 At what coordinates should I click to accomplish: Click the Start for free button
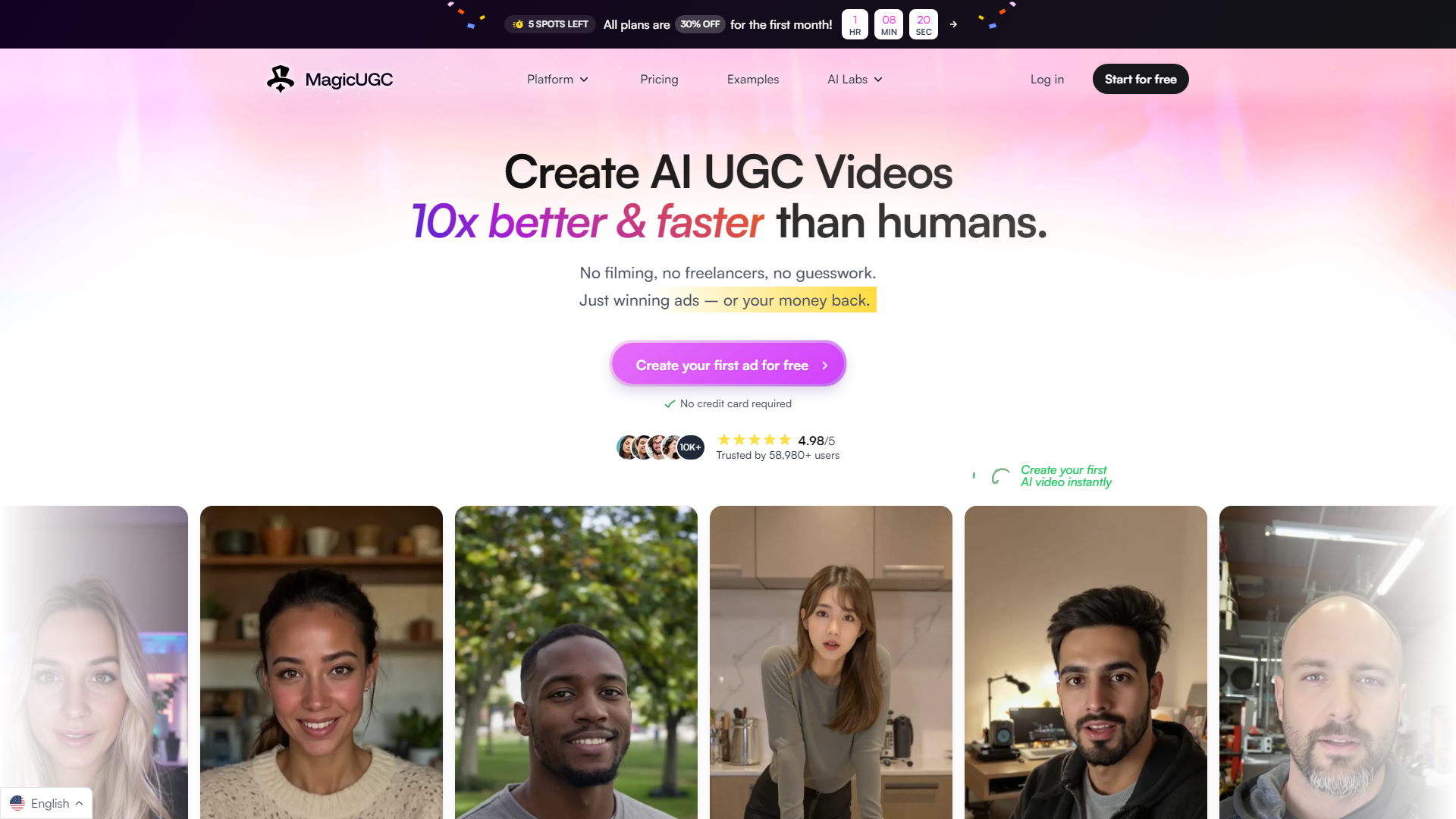[x=1140, y=79]
